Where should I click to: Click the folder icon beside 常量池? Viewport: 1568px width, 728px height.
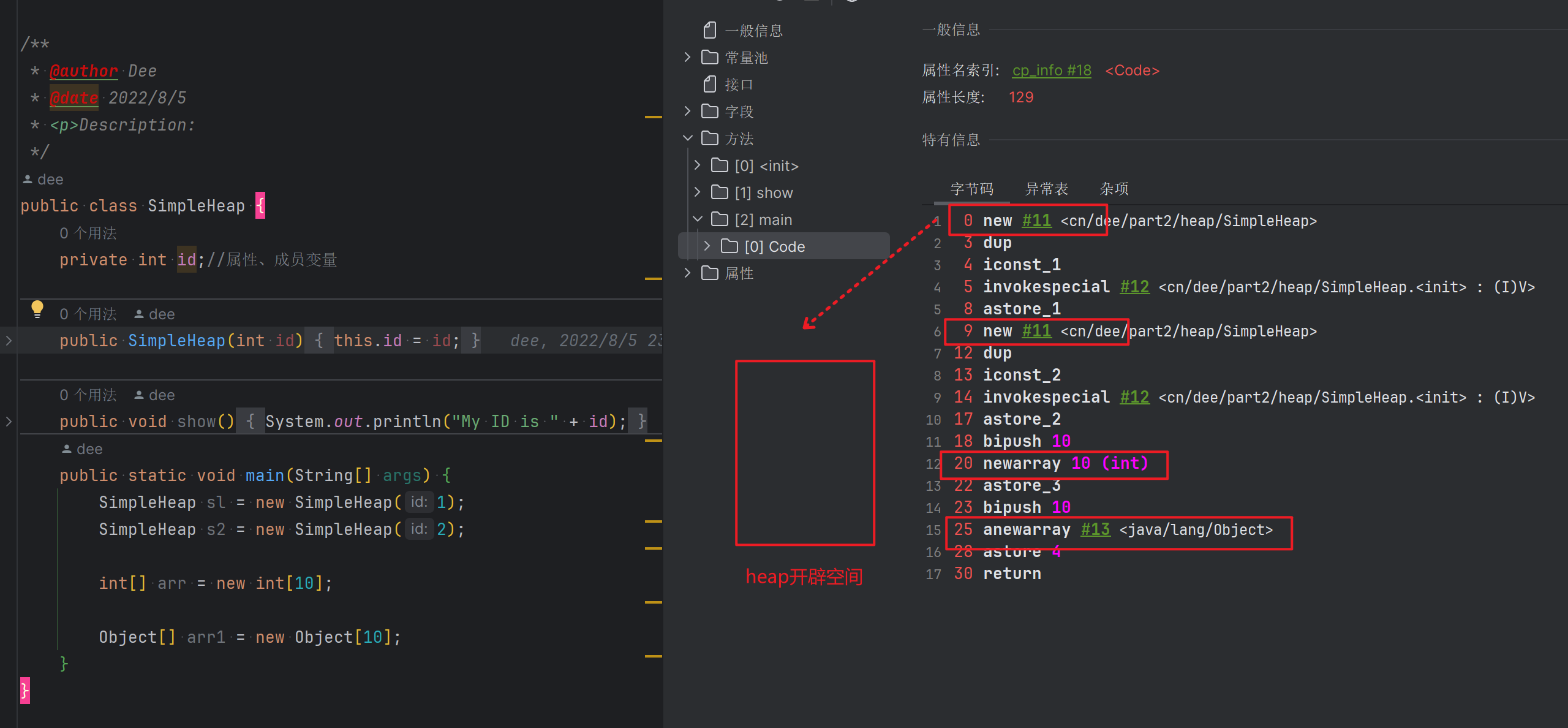point(709,56)
